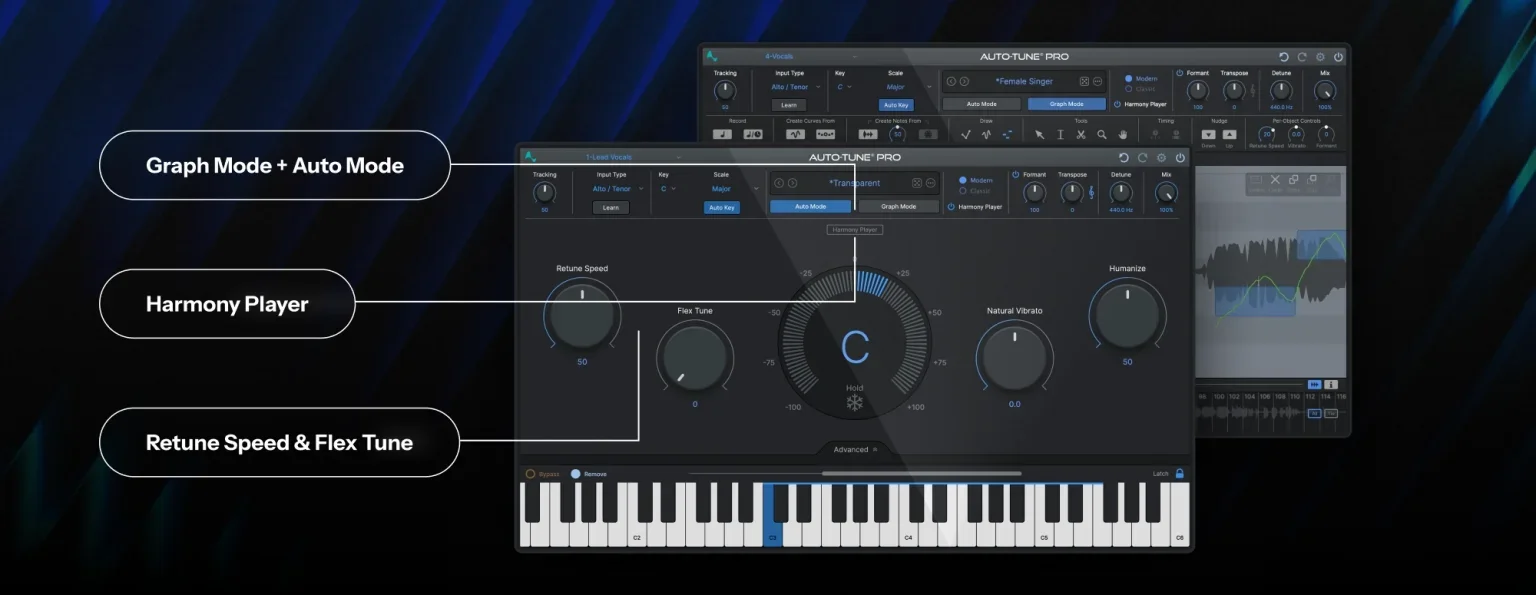Image resolution: width=1536 pixels, height=595 pixels.
Task: Select the Draw notes tool in the back window
Action: point(1007,134)
